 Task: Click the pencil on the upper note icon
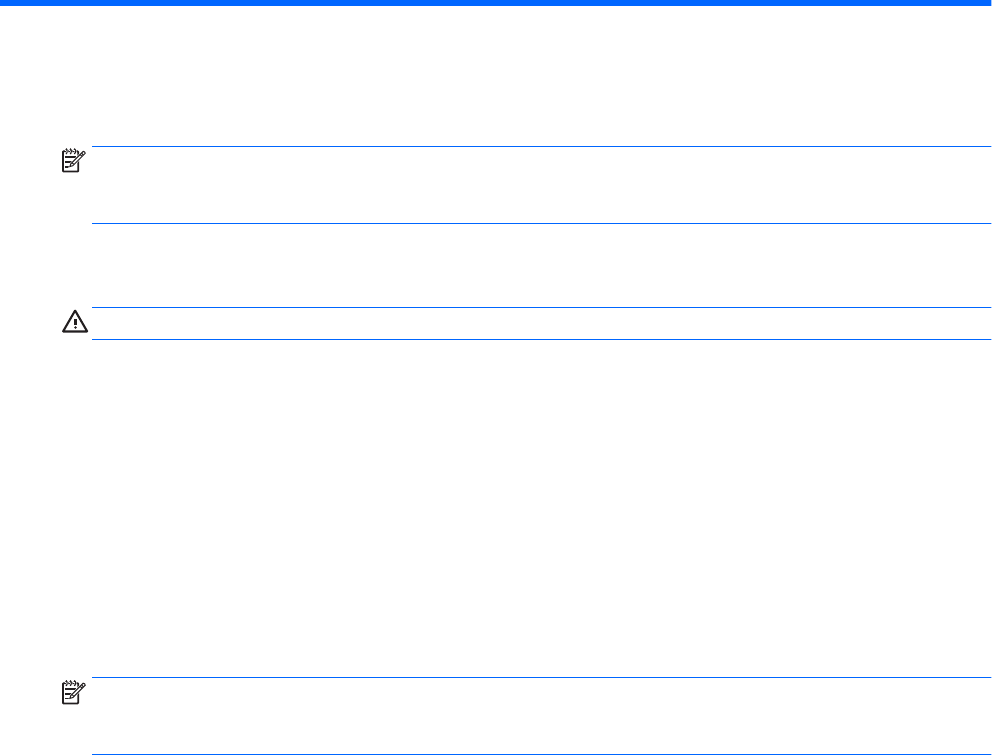pyautogui.click(x=81, y=157)
